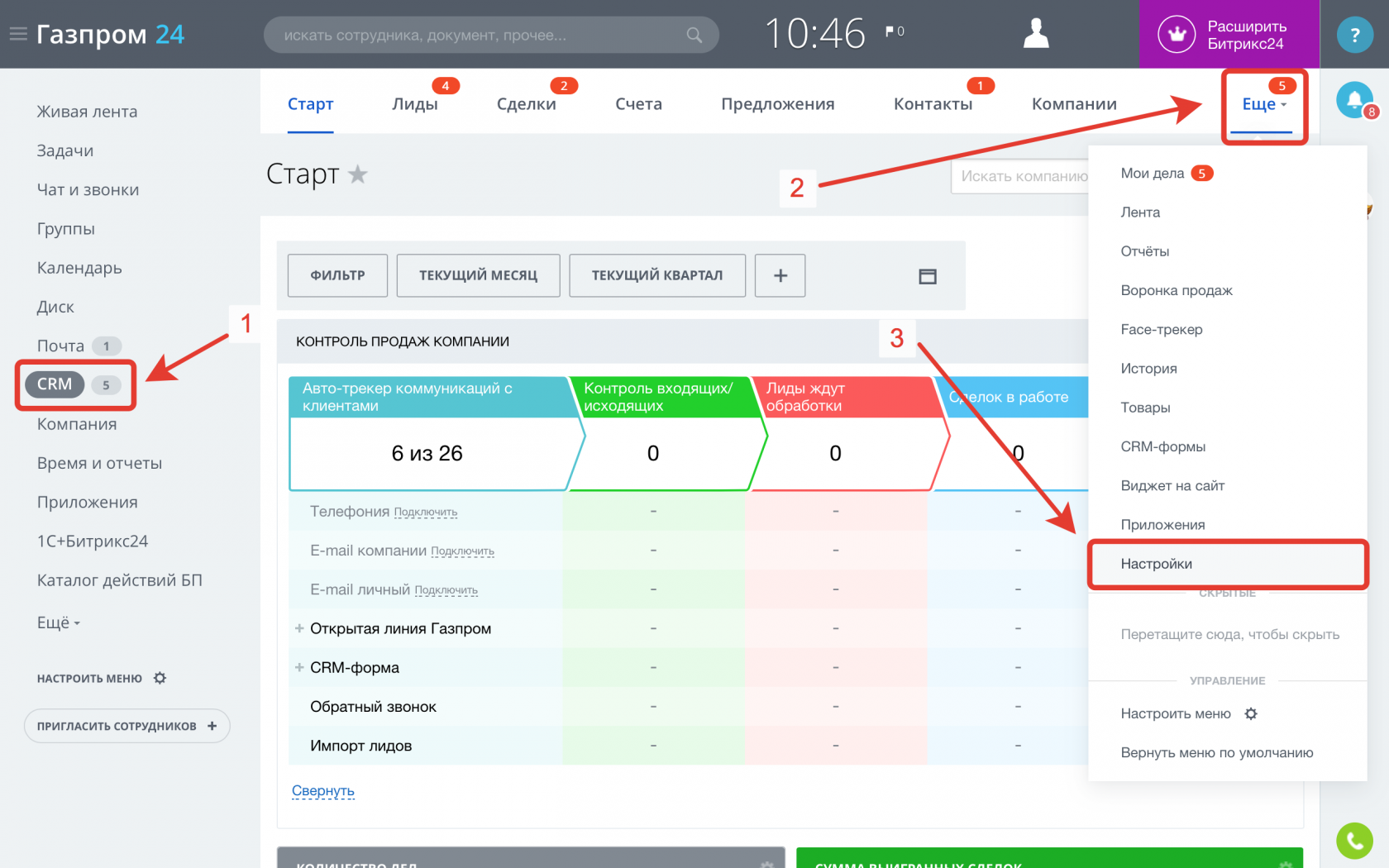Viewport: 1389px width, 868px height.
Task: Click Подключить link next to E-mail компании
Action: click(463, 551)
